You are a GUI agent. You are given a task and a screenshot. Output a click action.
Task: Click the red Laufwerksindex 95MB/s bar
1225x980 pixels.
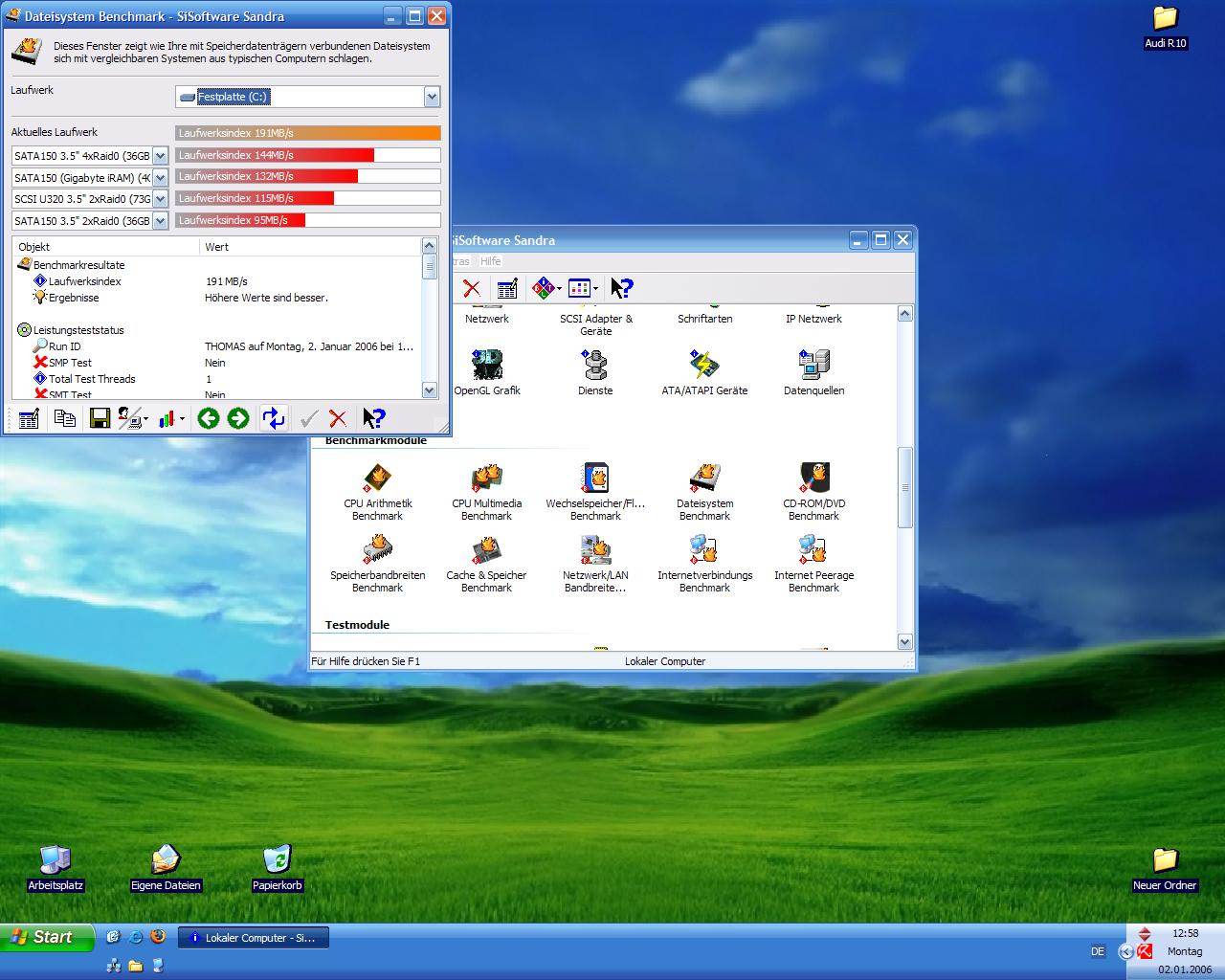(x=308, y=220)
